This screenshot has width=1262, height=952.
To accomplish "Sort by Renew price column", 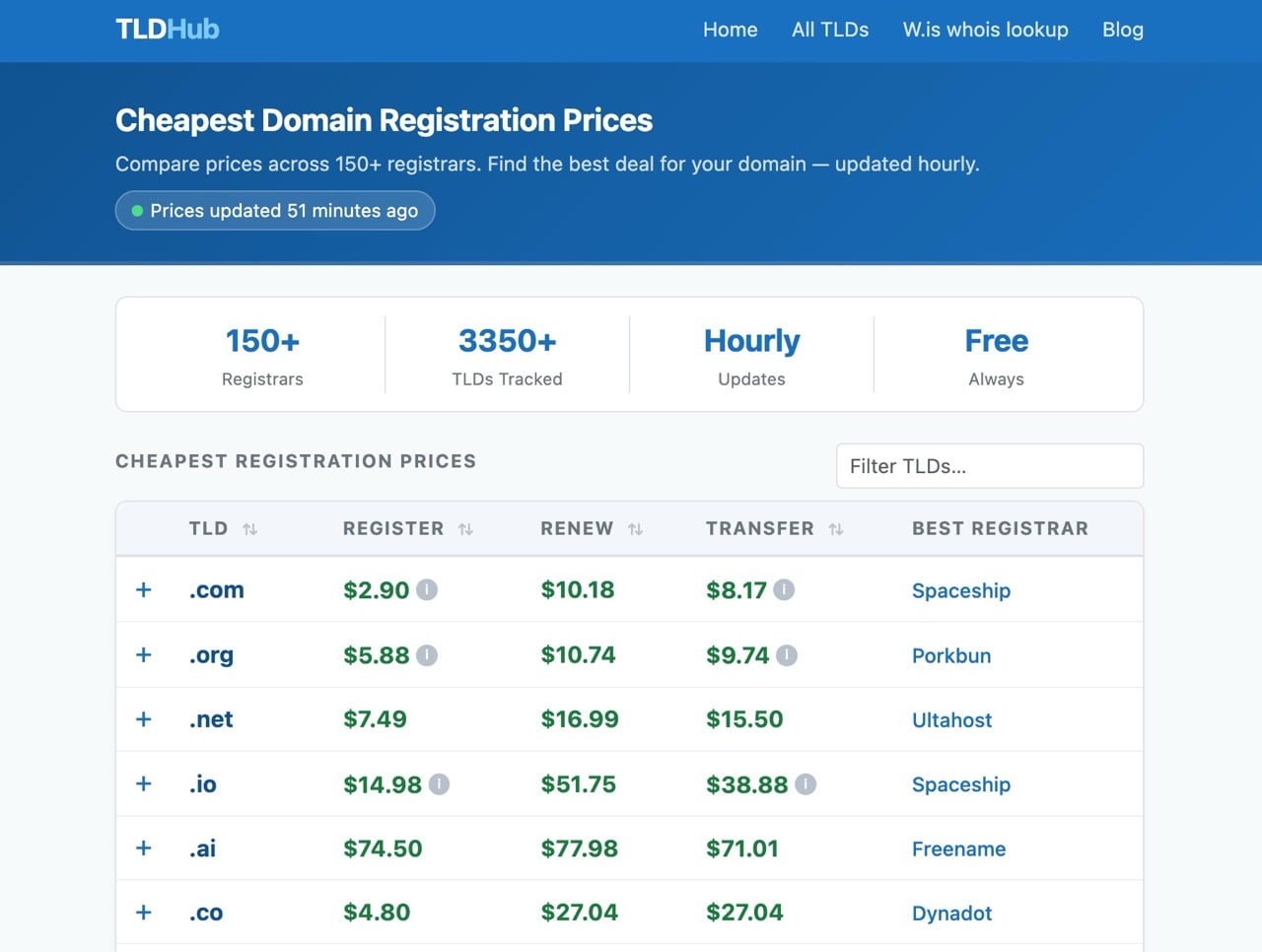I will tap(635, 529).
